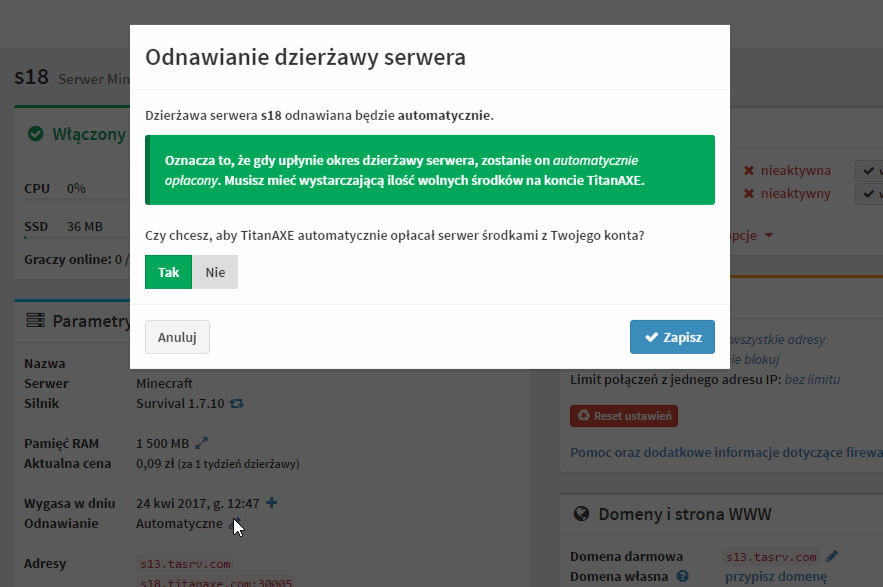Click the Anuluj button in the dialog

(x=177, y=337)
